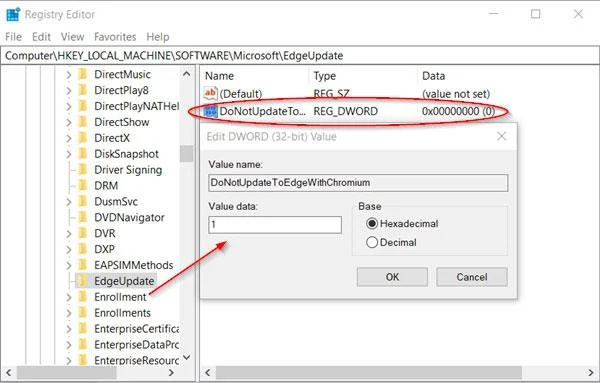Close the Edit DWORD dialog with X
This screenshot has width=600, height=383.
coord(502,136)
